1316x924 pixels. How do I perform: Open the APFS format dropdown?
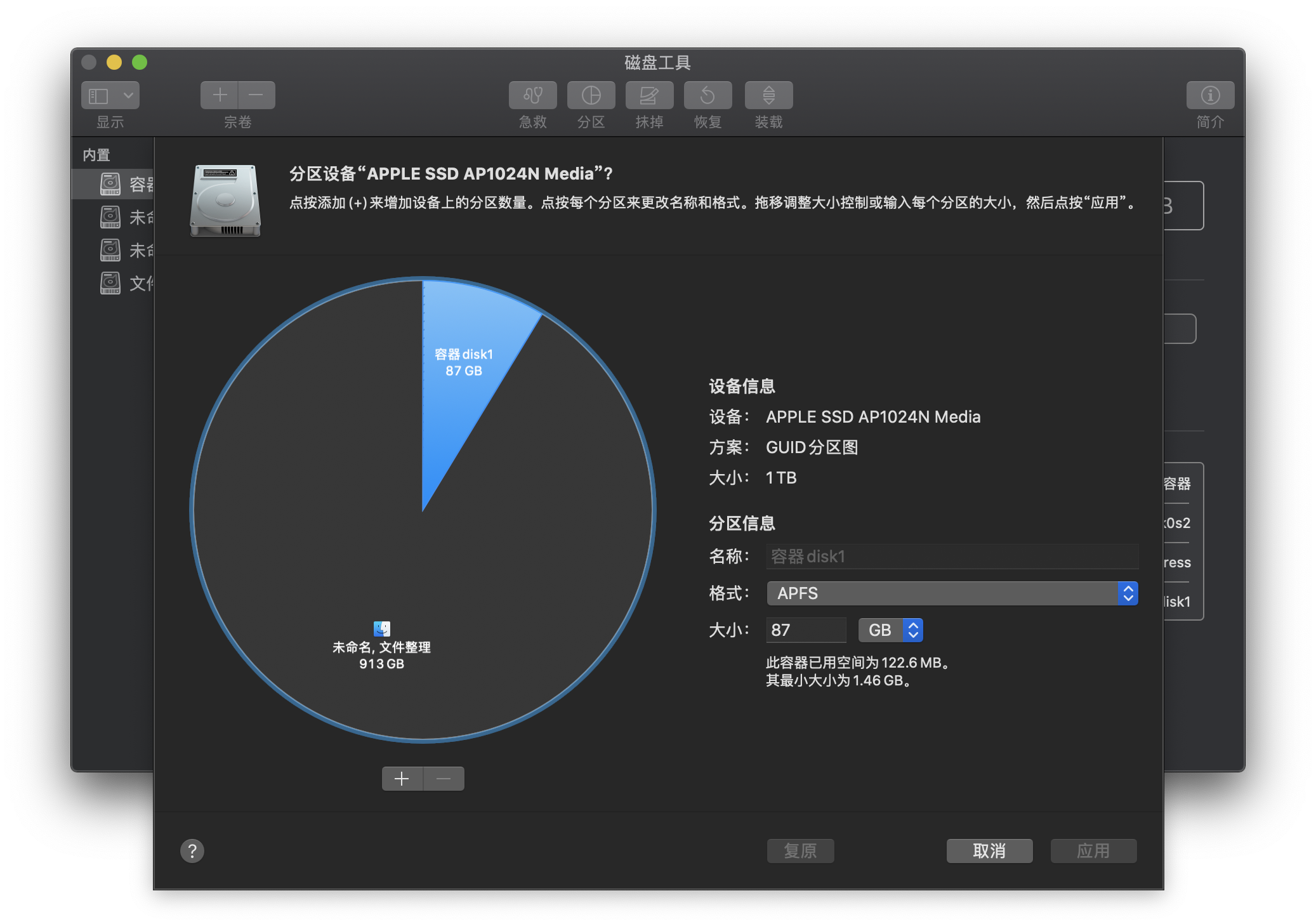952,593
